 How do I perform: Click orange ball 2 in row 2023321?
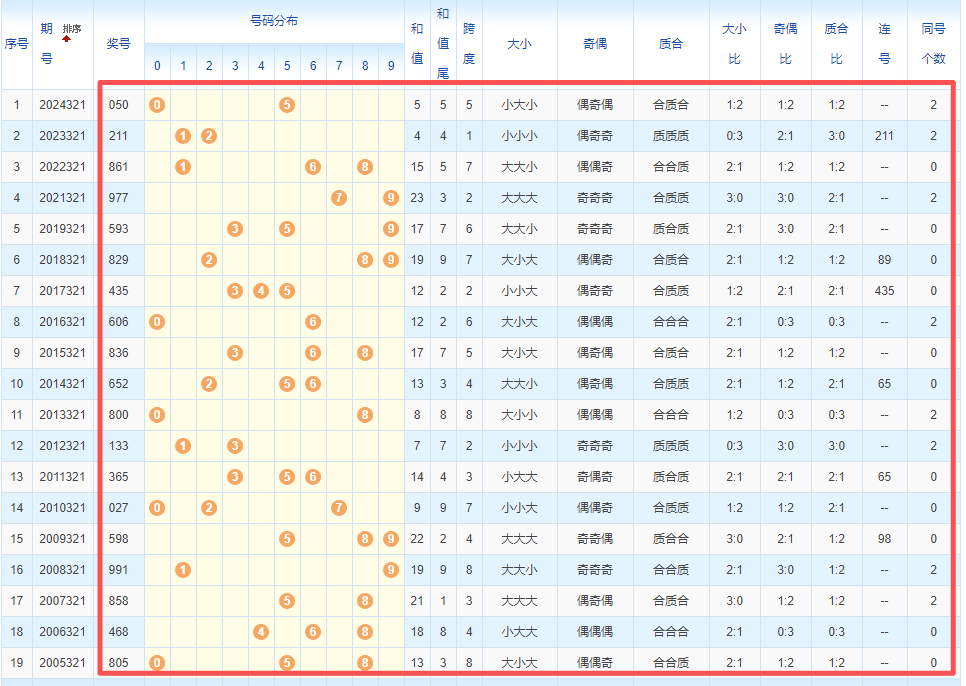click(209, 136)
